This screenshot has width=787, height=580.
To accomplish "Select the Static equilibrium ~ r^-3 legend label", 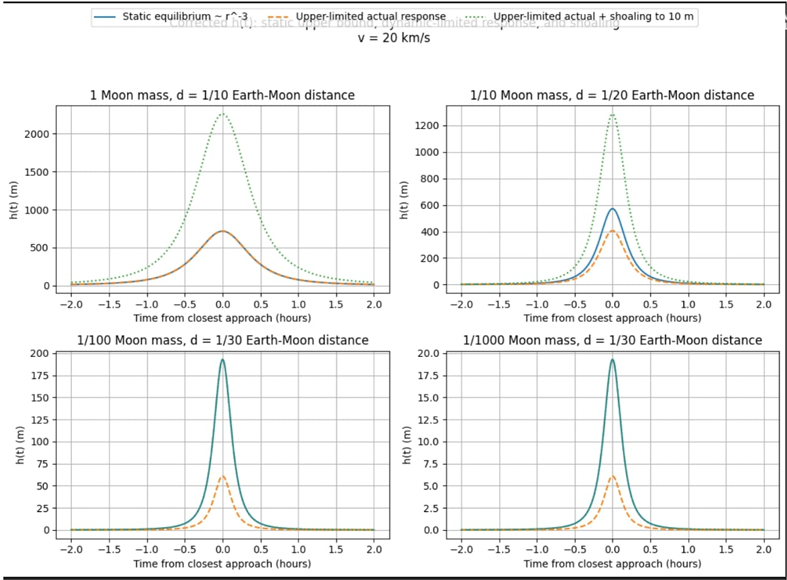I will coord(185,17).
